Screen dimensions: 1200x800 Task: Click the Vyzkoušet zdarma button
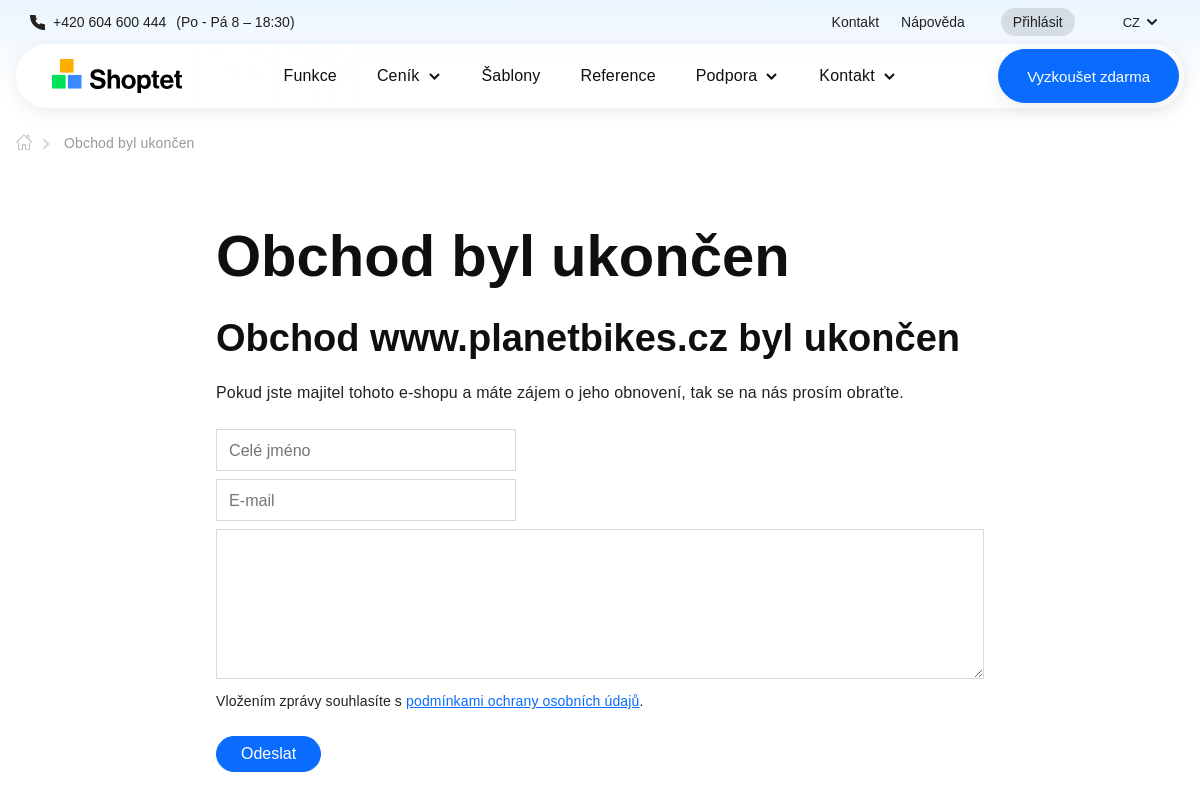point(1088,76)
